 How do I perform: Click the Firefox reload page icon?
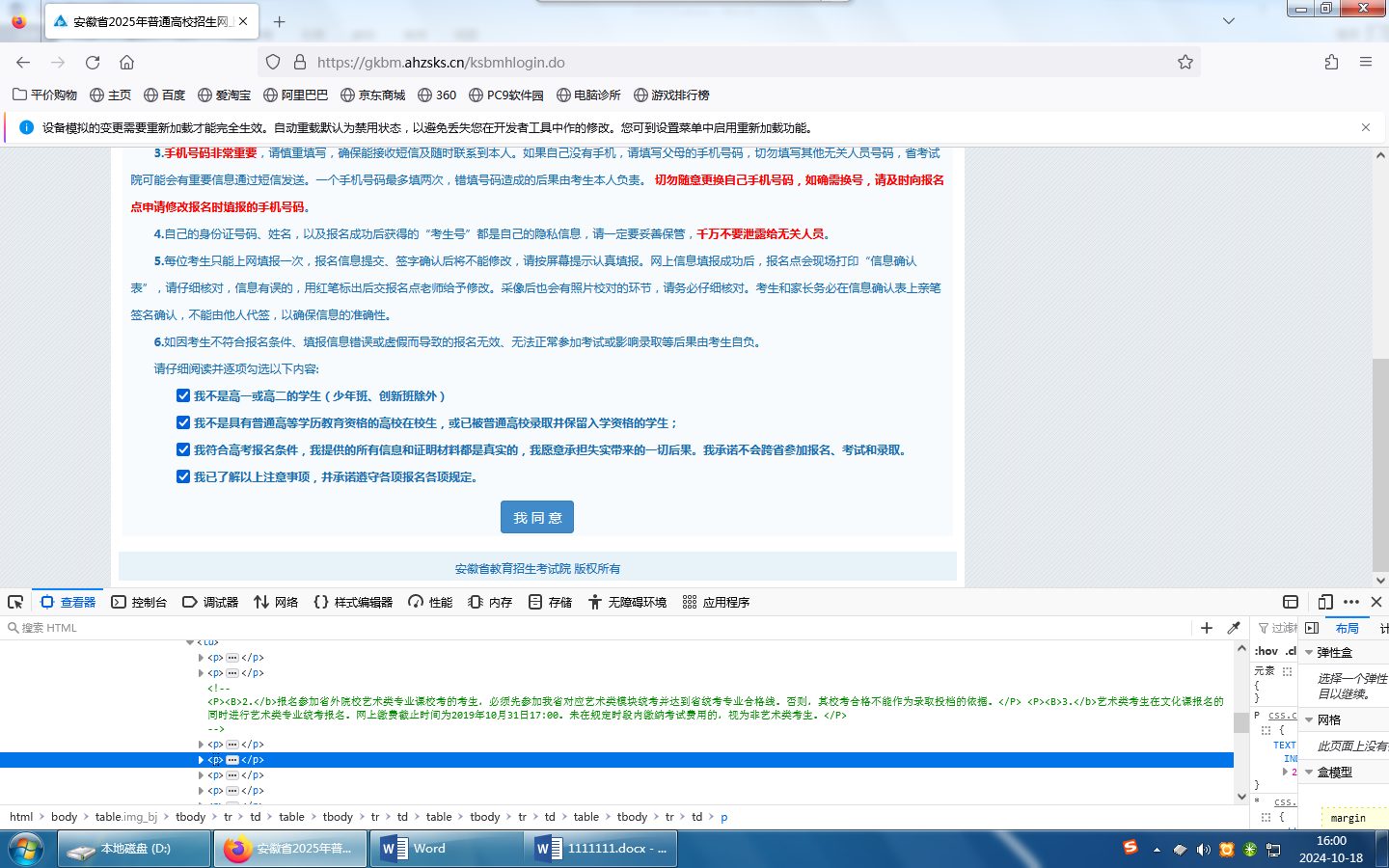pyautogui.click(x=93, y=62)
